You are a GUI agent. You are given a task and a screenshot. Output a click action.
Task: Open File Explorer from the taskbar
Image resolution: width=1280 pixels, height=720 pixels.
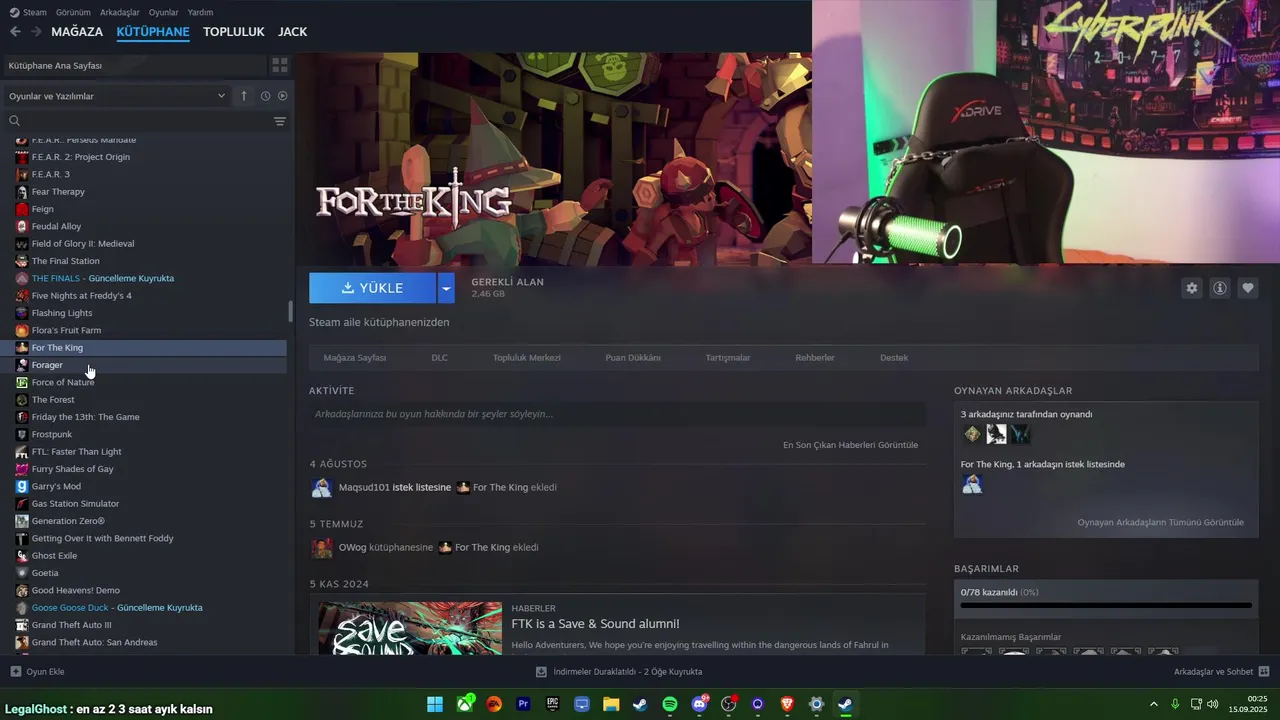611,704
